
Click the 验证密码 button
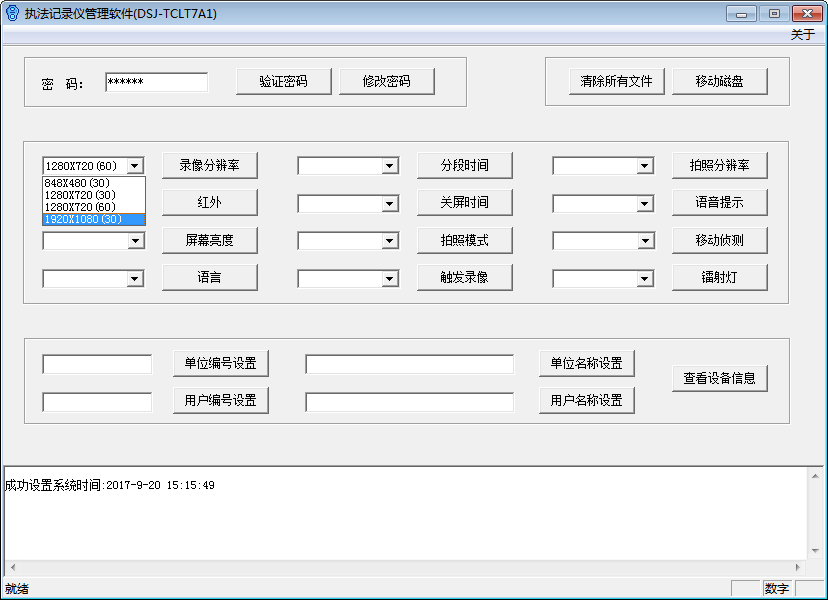tap(283, 82)
